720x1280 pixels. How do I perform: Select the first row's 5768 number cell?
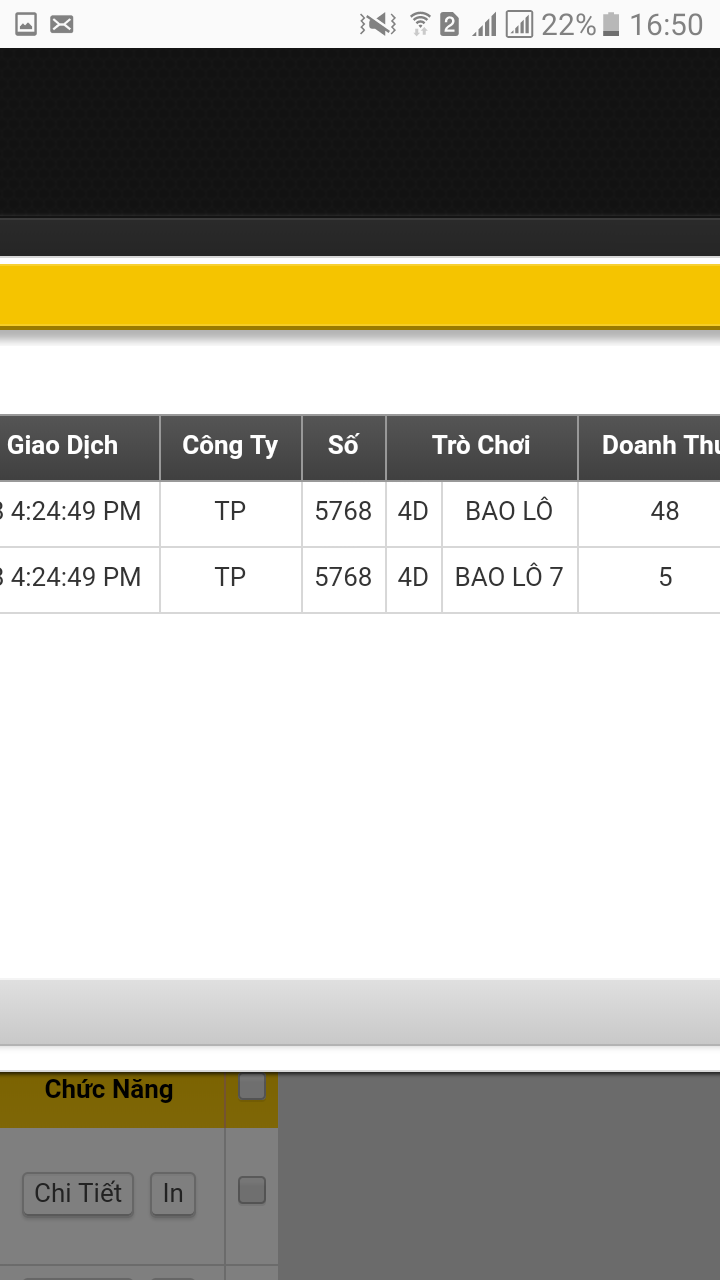344,513
